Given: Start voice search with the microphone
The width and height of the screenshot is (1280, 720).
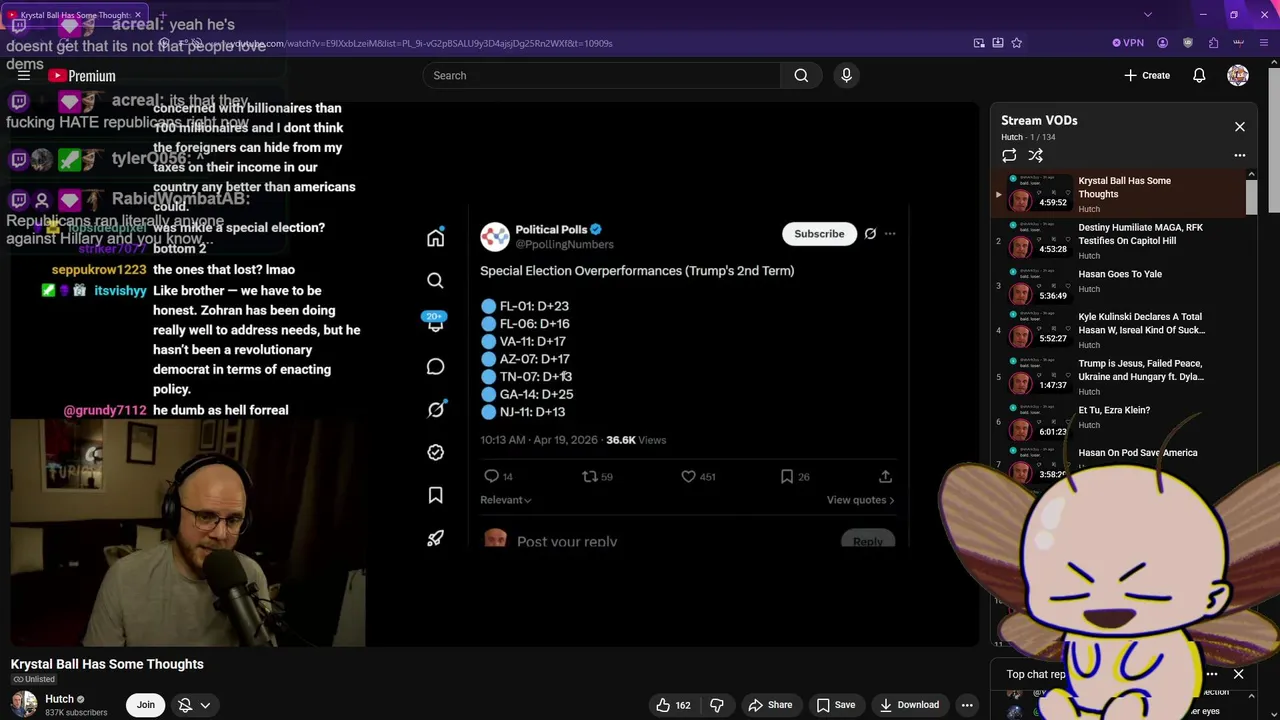Looking at the screenshot, I should 846,76.
